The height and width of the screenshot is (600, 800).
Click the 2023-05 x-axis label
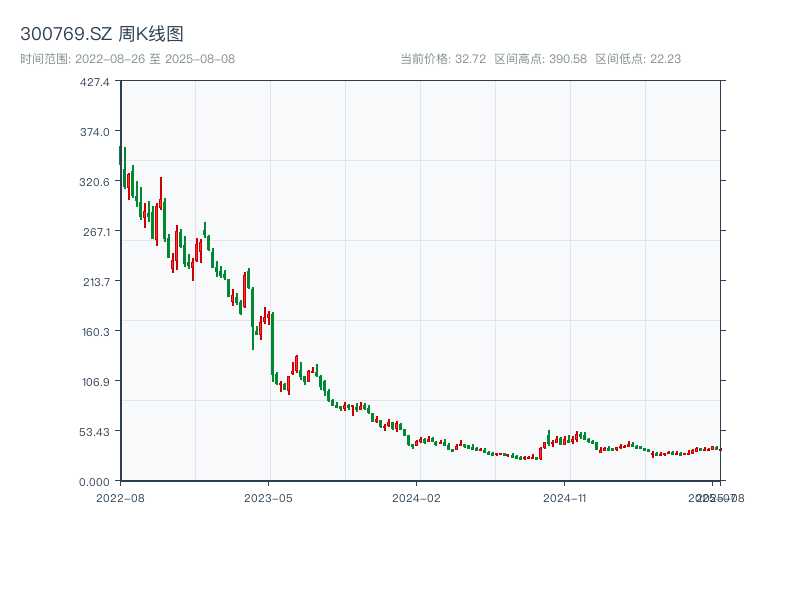coord(267,497)
